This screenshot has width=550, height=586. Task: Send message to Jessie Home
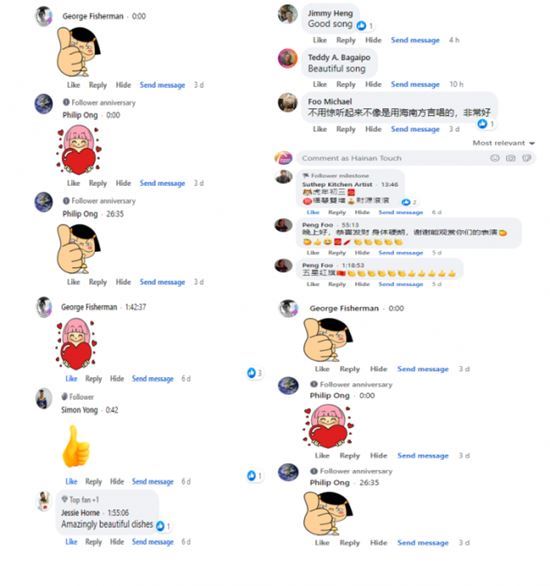pyautogui.click(x=152, y=542)
